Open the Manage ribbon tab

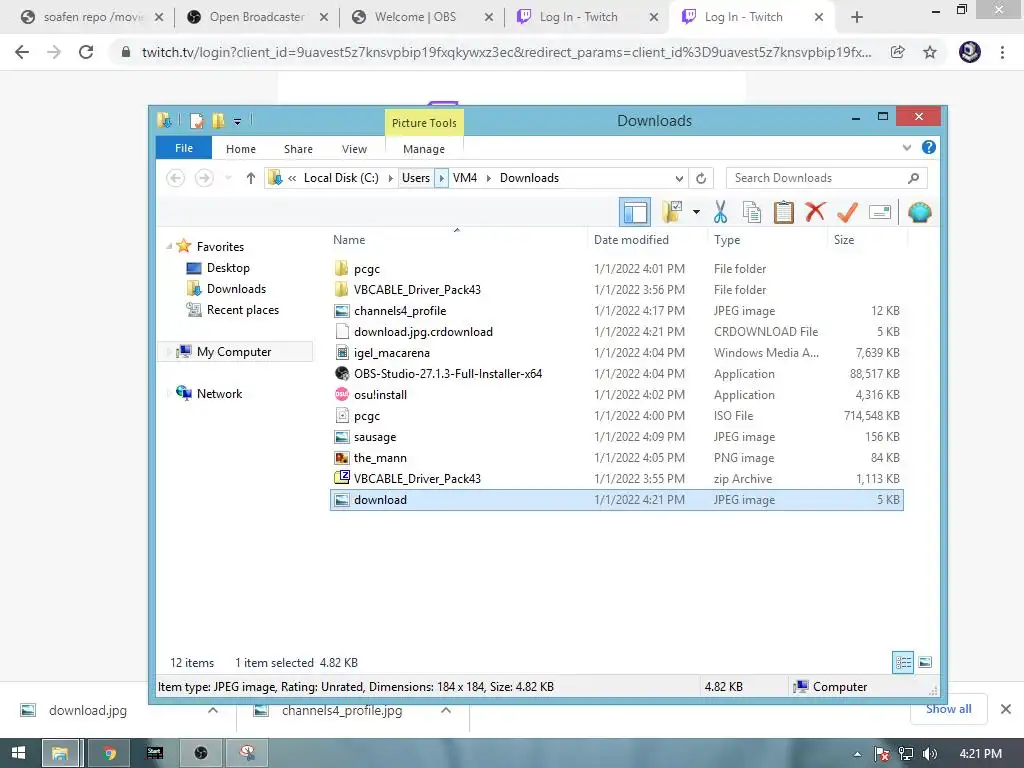424,149
